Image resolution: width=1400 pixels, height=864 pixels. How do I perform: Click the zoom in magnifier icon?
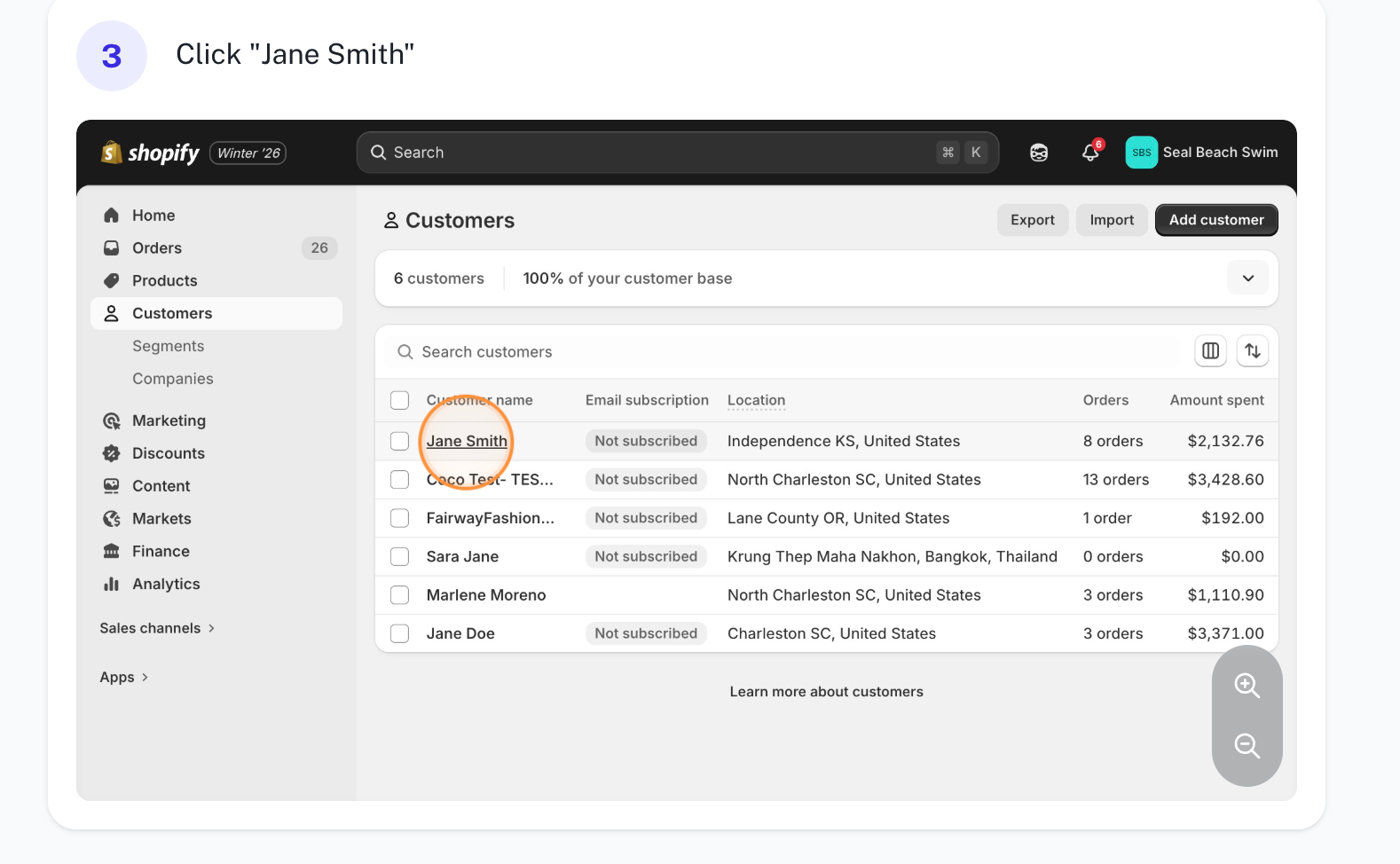(x=1247, y=685)
